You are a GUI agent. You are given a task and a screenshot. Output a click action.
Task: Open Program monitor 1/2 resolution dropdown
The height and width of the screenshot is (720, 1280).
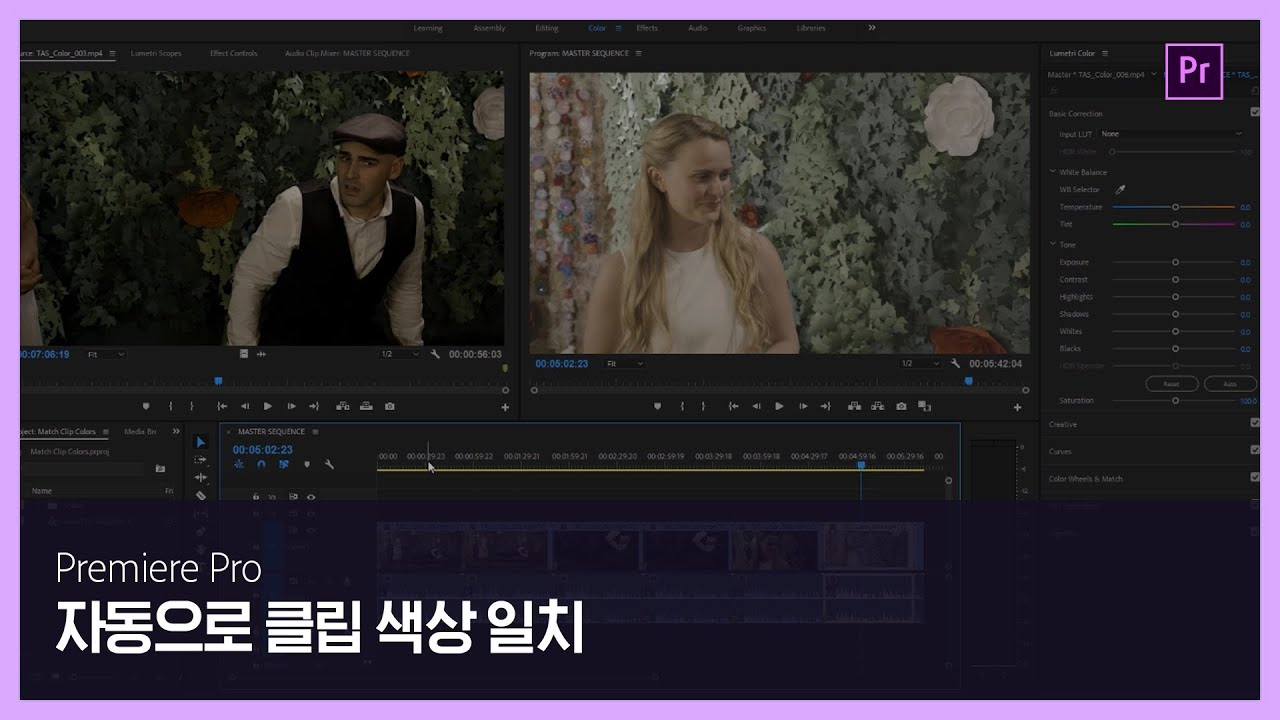(920, 364)
